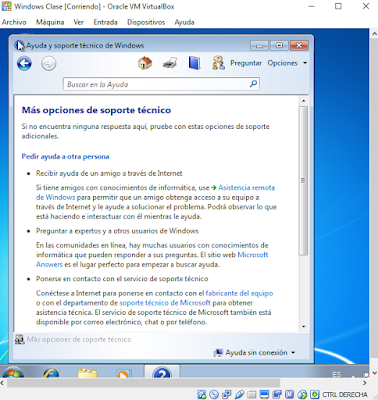378x400 pixels.
Task: Click the Help window title bar icon
Action: (x=19, y=45)
